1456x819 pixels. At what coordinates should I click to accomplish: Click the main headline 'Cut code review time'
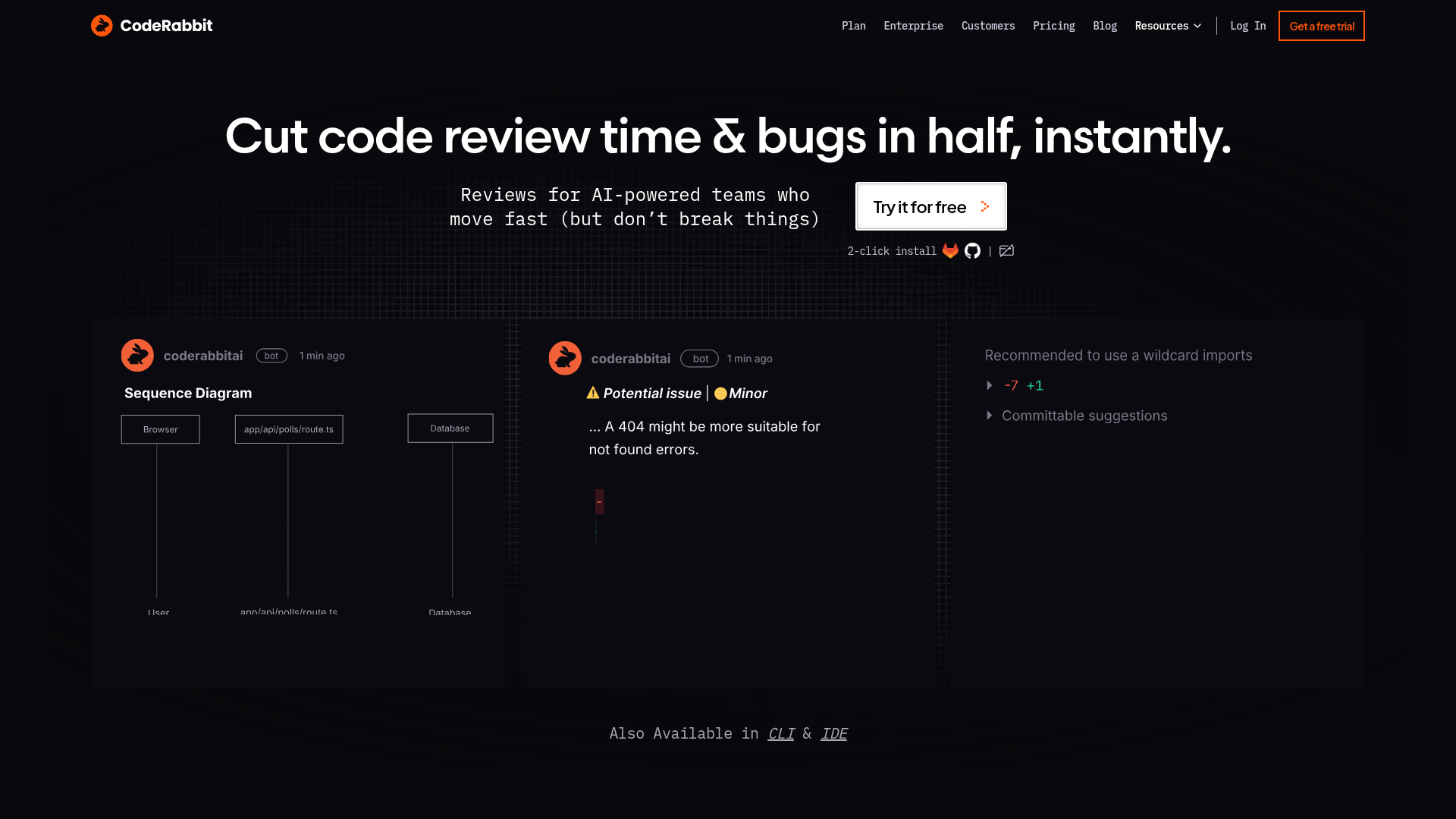click(x=728, y=137)
